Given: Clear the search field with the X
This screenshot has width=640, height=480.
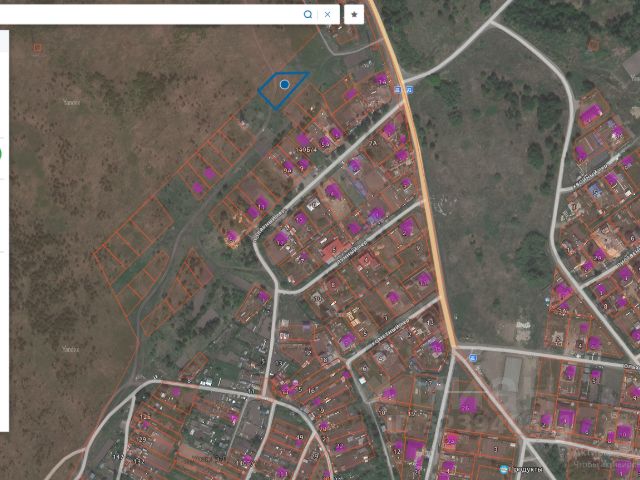Looking at the screenshot, I should click(327, 14).
